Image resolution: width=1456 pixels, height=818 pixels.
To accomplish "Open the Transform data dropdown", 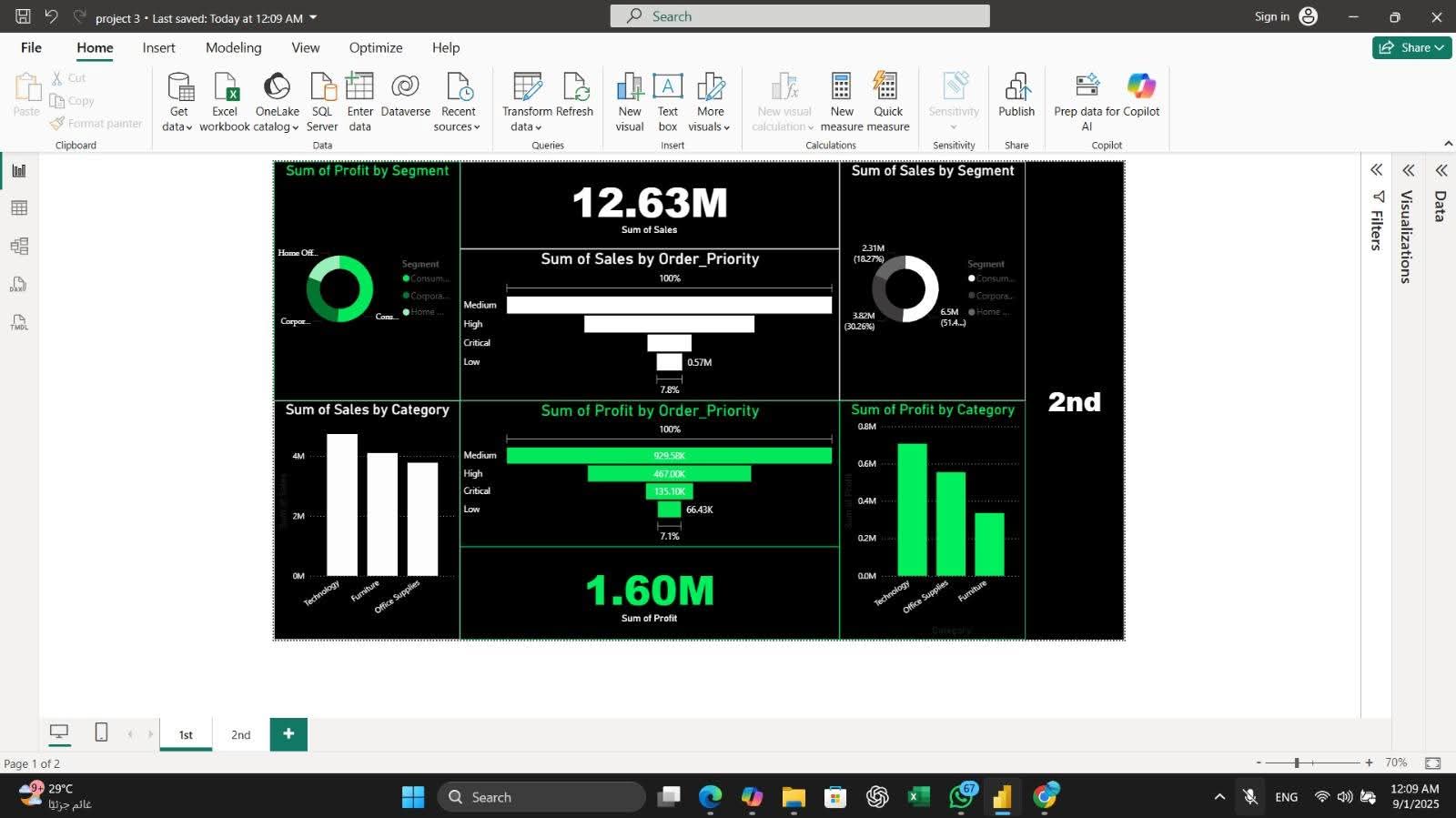I will click(x=526, y=126).
